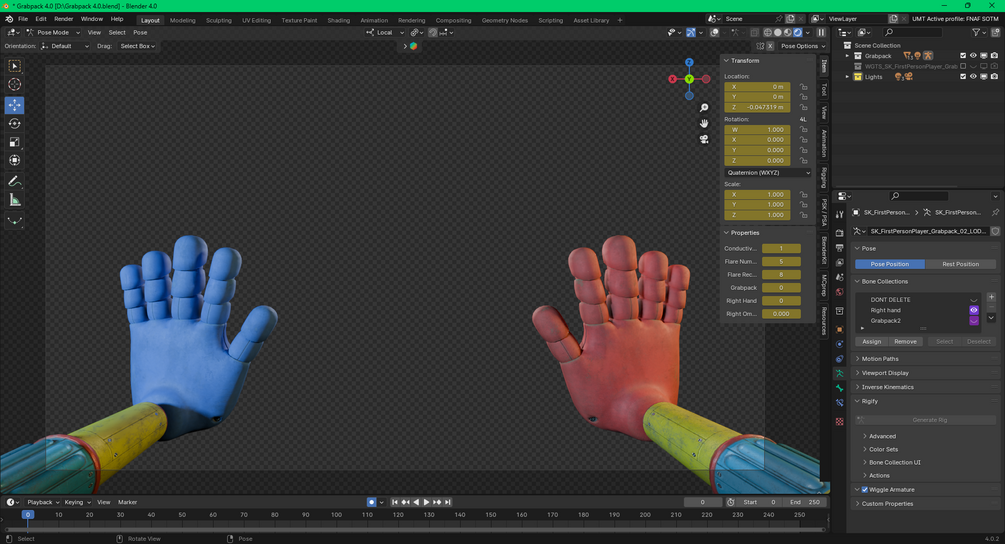The image size is (1005, 544).
Task: Click the viewport zoom magnifier icon
Action: point(704,108)
